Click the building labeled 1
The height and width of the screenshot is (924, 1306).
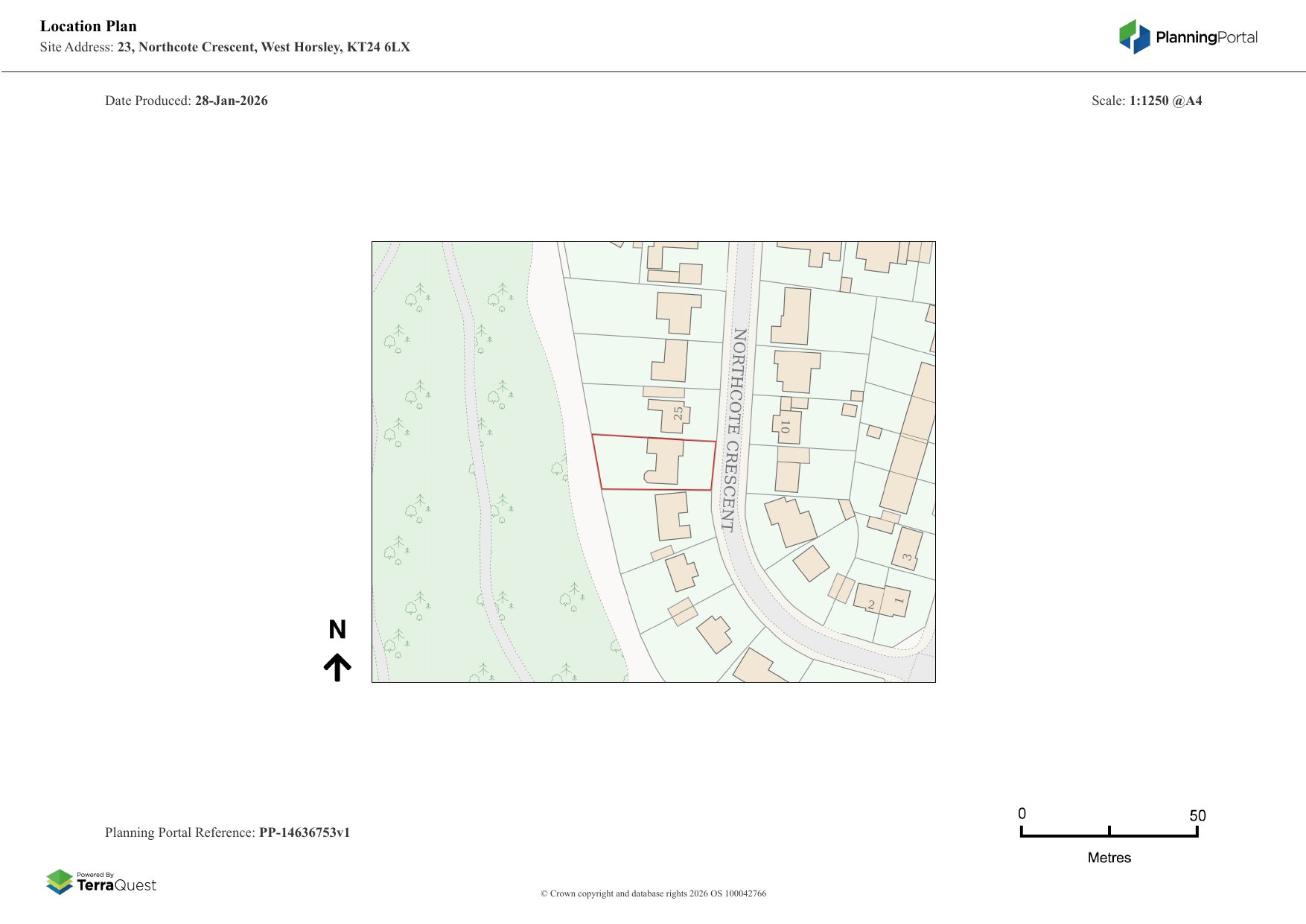pos(896,602)
